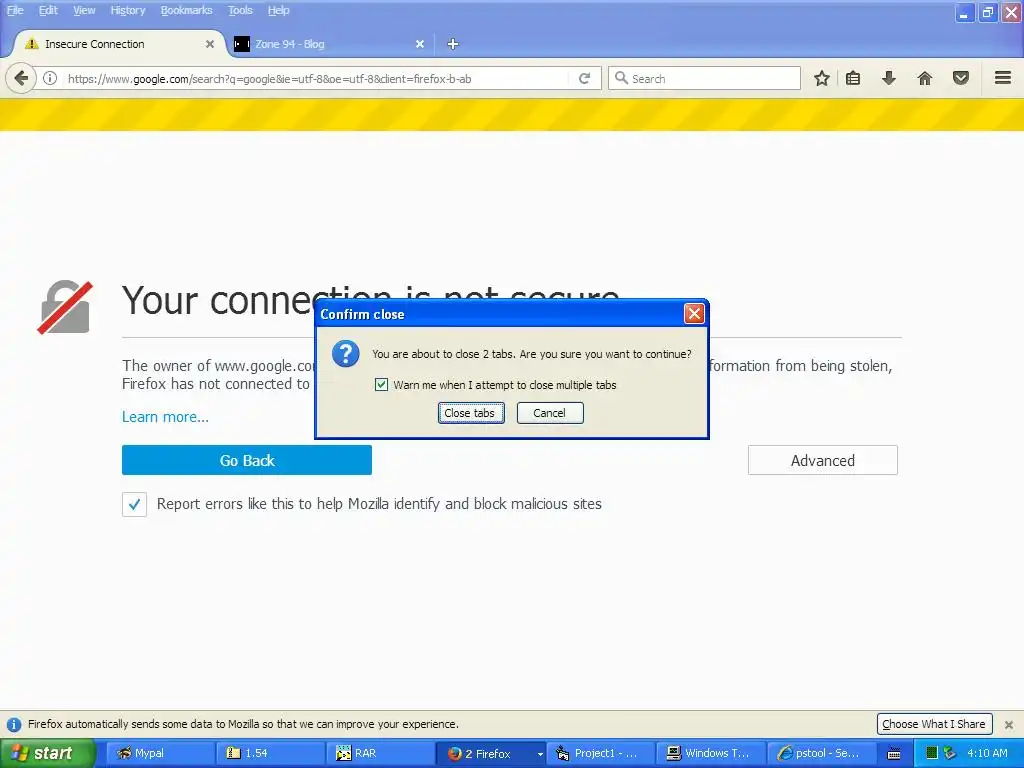Click the blue question mark dialog icon
The height and width of the screenshot is (768, 1024).
pyautogui.click(x=345, y=353)
